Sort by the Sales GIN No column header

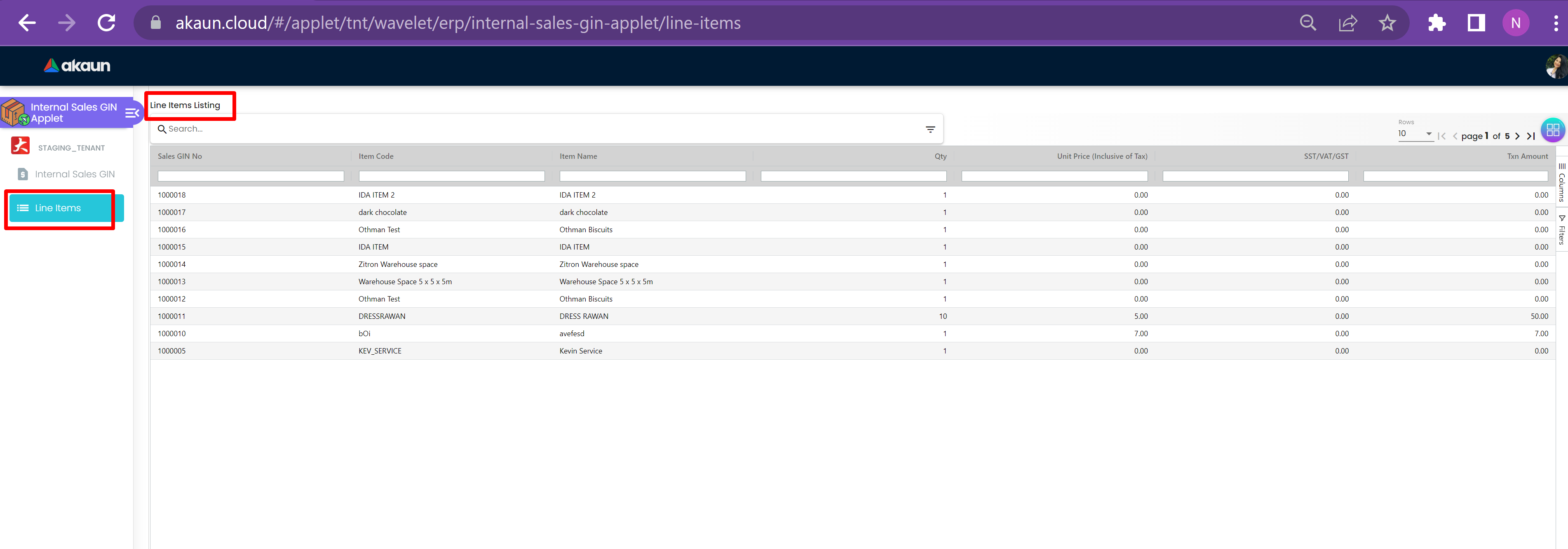click(180, 157)
